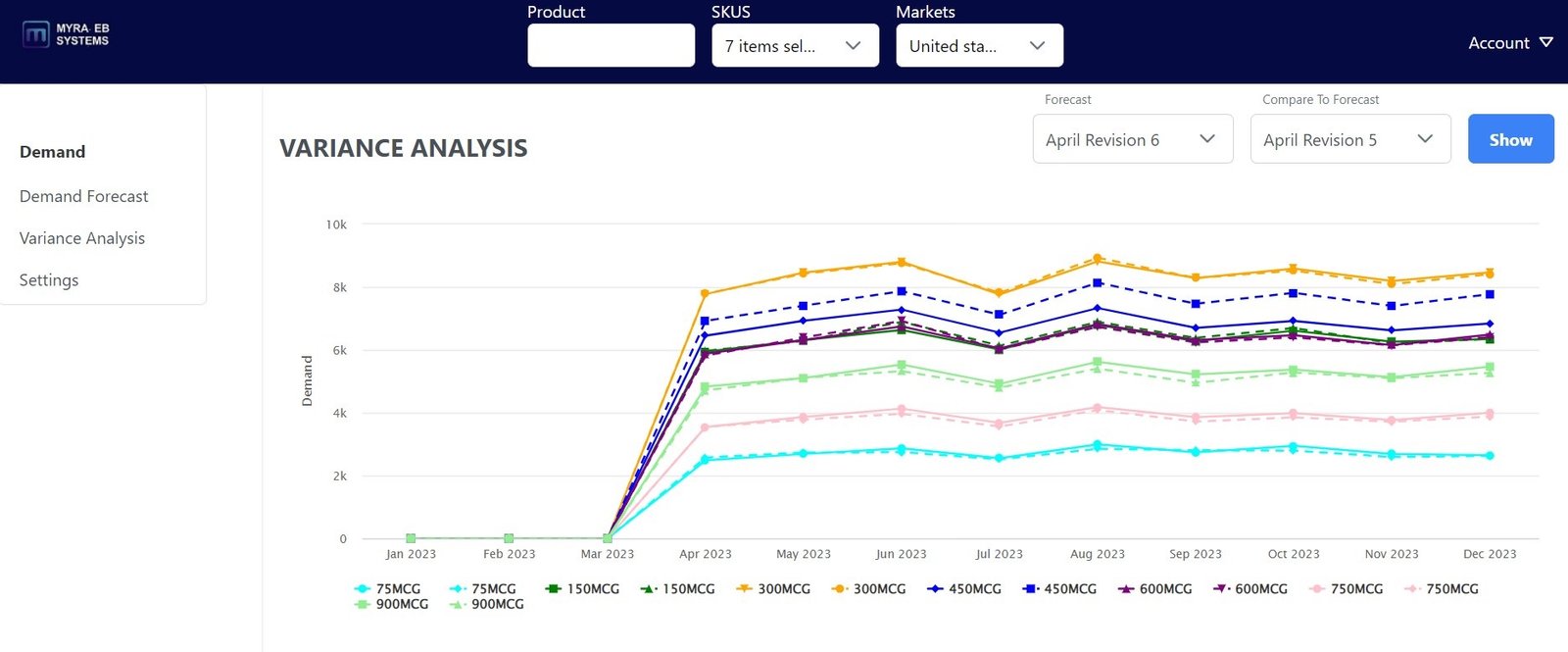Hide the solid-line 450MCG legend series
This screenshot has width=1568, height=652.
(x=964, y=589)
